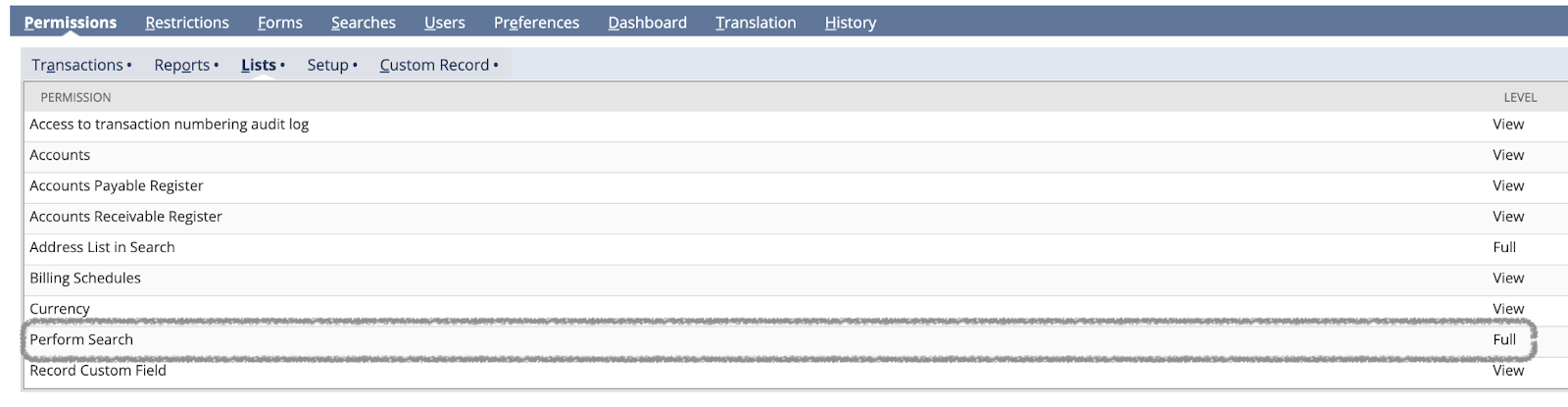This screenshot has width=1568, height=407.
Task: Switch to the Dashboard tab
Action: point(647,22)
